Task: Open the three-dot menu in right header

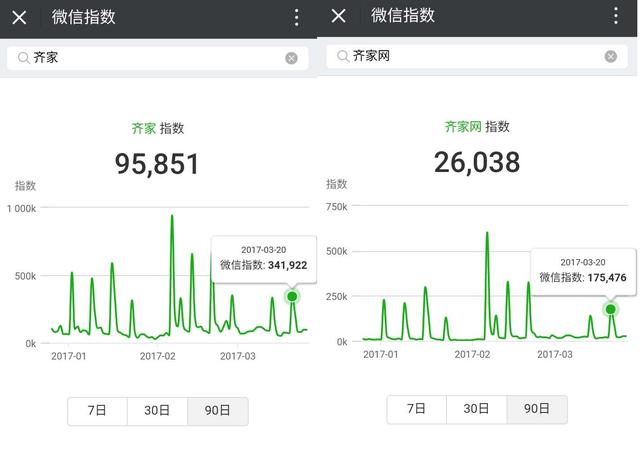Action: (x=615, y=16)
